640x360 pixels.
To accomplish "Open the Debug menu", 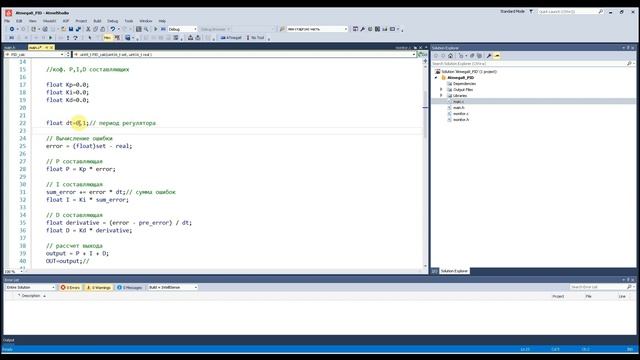I will [113, 21].
